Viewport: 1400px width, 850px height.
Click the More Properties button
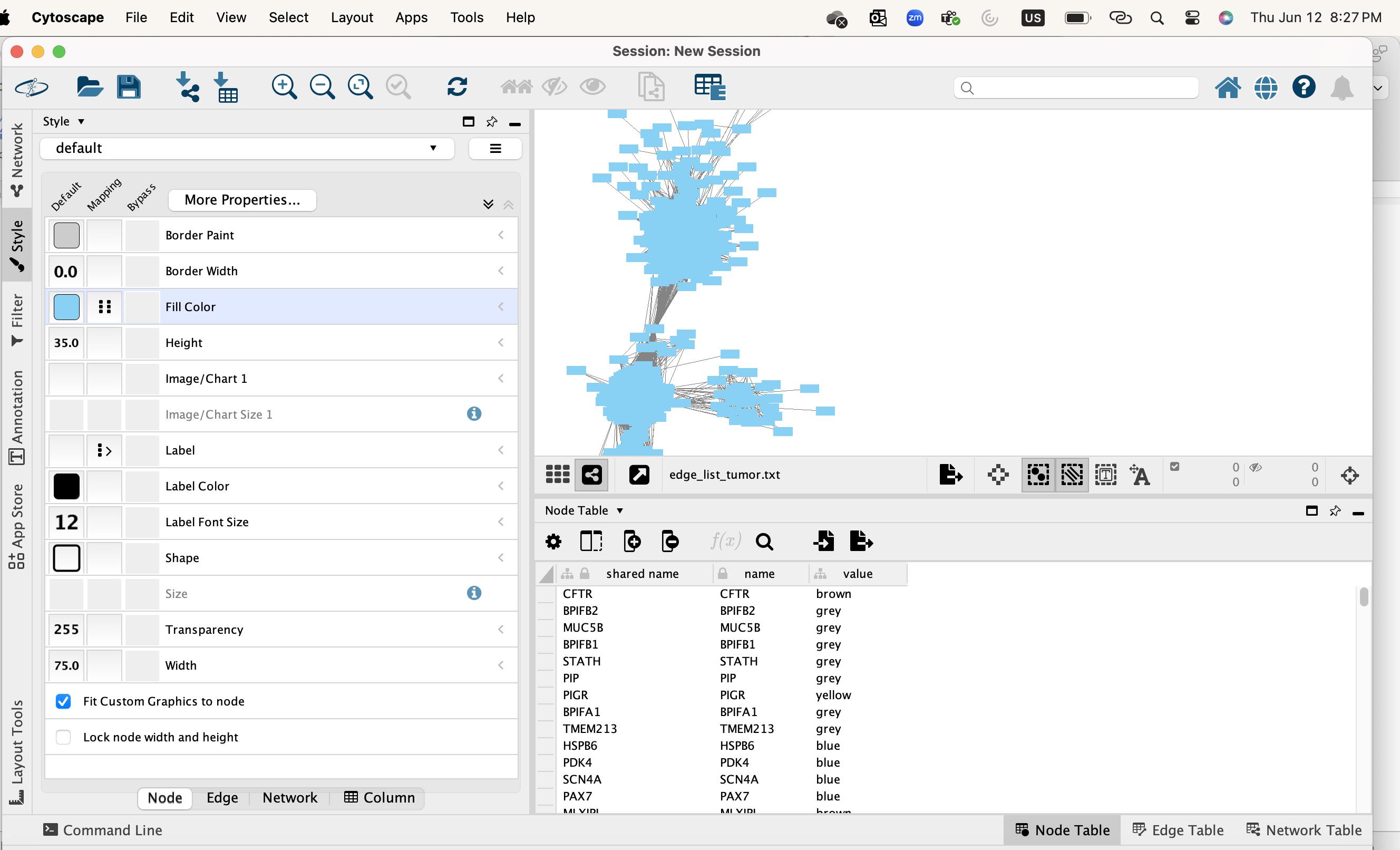[x=242, y=199]
